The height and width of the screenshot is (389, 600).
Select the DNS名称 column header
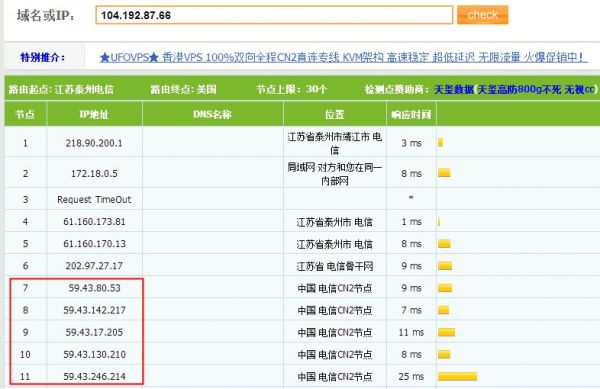(213, 114)
